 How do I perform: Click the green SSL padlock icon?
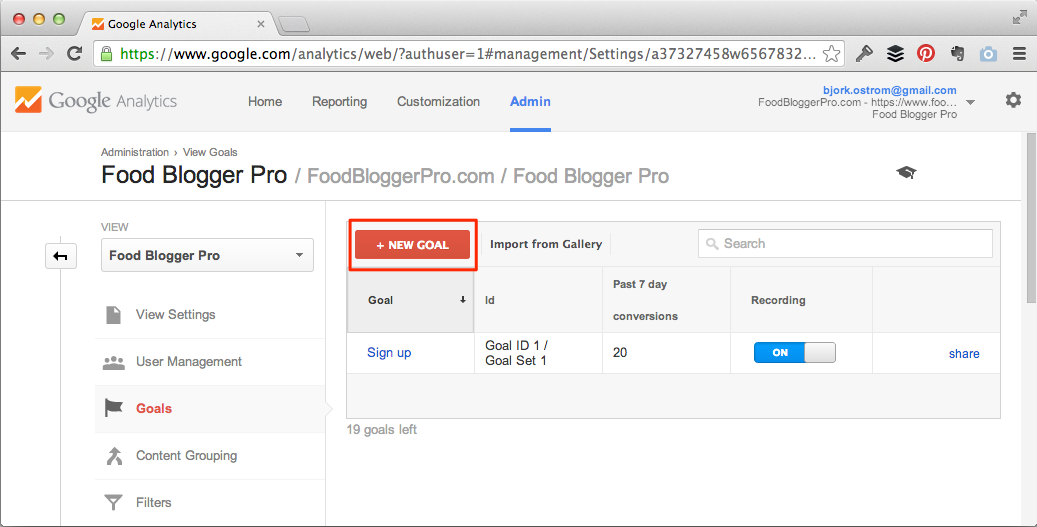(106, 54)
